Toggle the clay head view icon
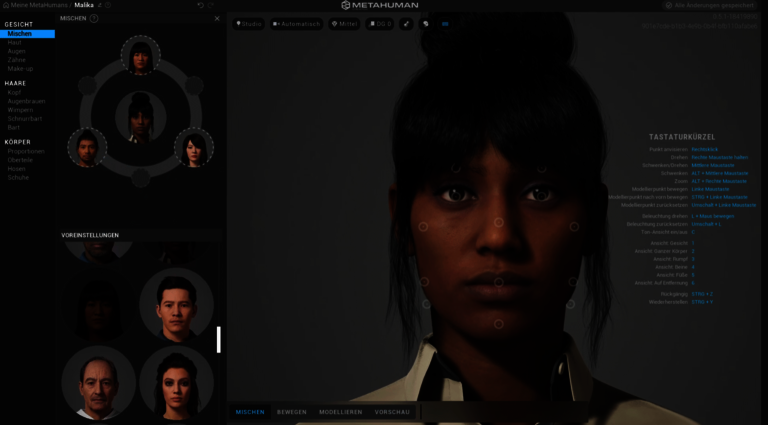The height and width of the screenshot is (425, 768). 426,24
